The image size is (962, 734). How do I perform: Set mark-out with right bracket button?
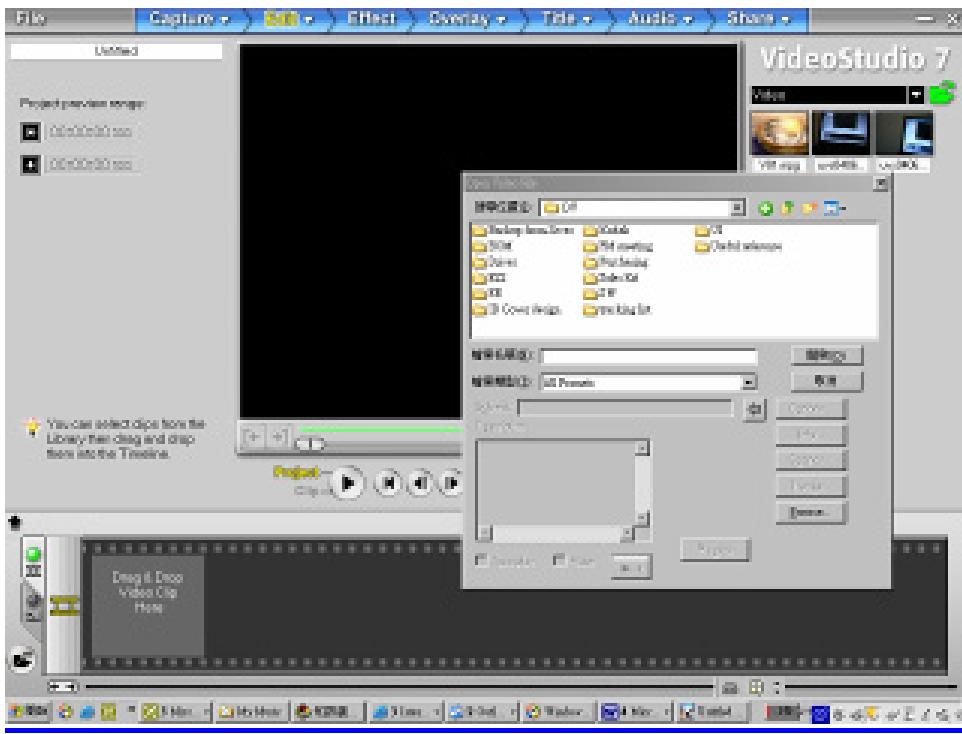pyautogui.click(x=279, y=437)
